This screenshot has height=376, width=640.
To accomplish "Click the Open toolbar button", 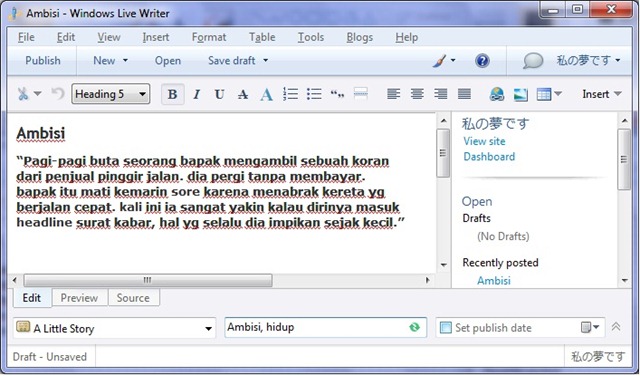I will click(168, 61).
